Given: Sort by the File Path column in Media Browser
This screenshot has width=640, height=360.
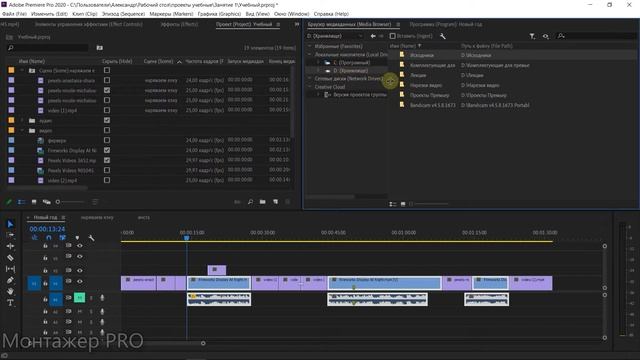Looking at the screenshot, I should pos(487,46).
